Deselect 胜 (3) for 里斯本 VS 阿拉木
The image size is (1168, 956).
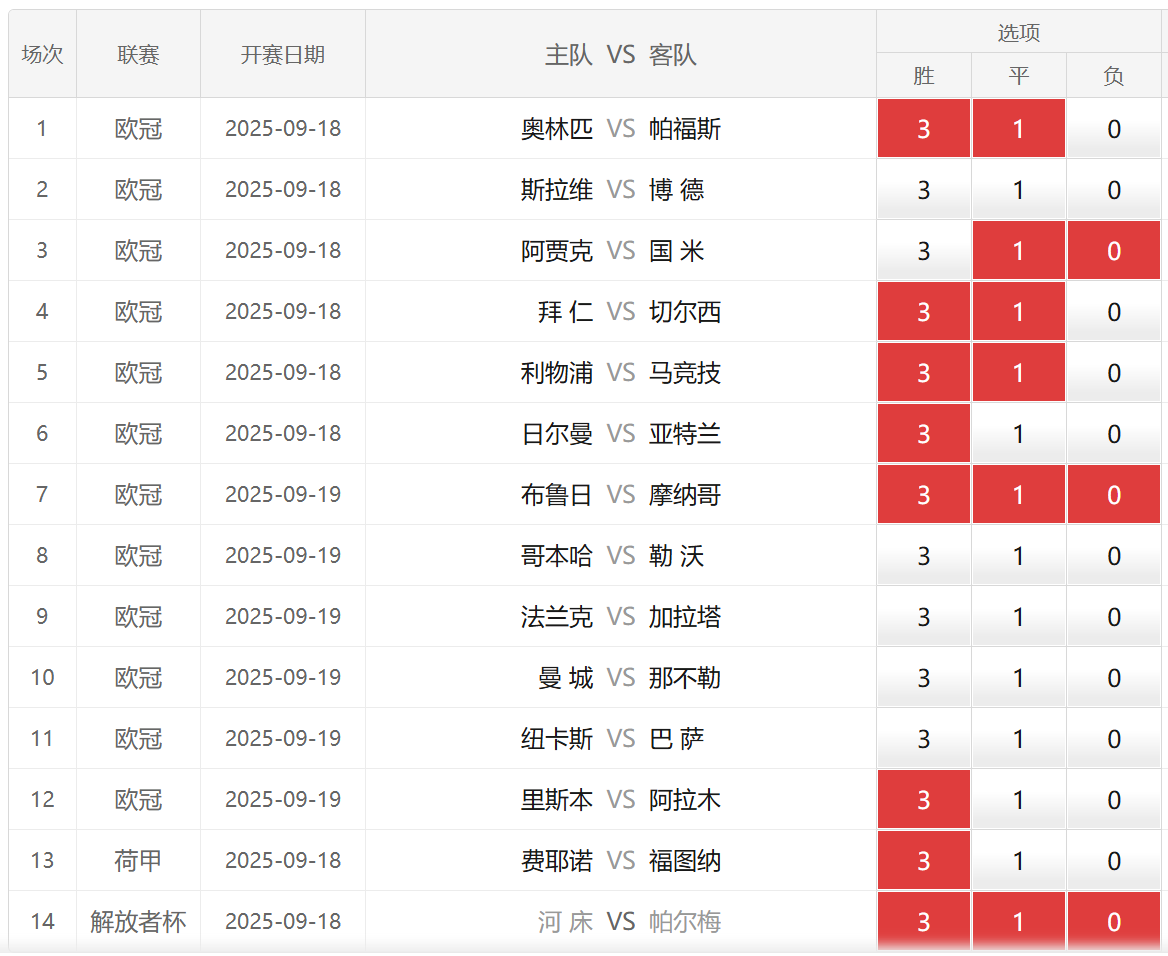[x=924, y=801]
